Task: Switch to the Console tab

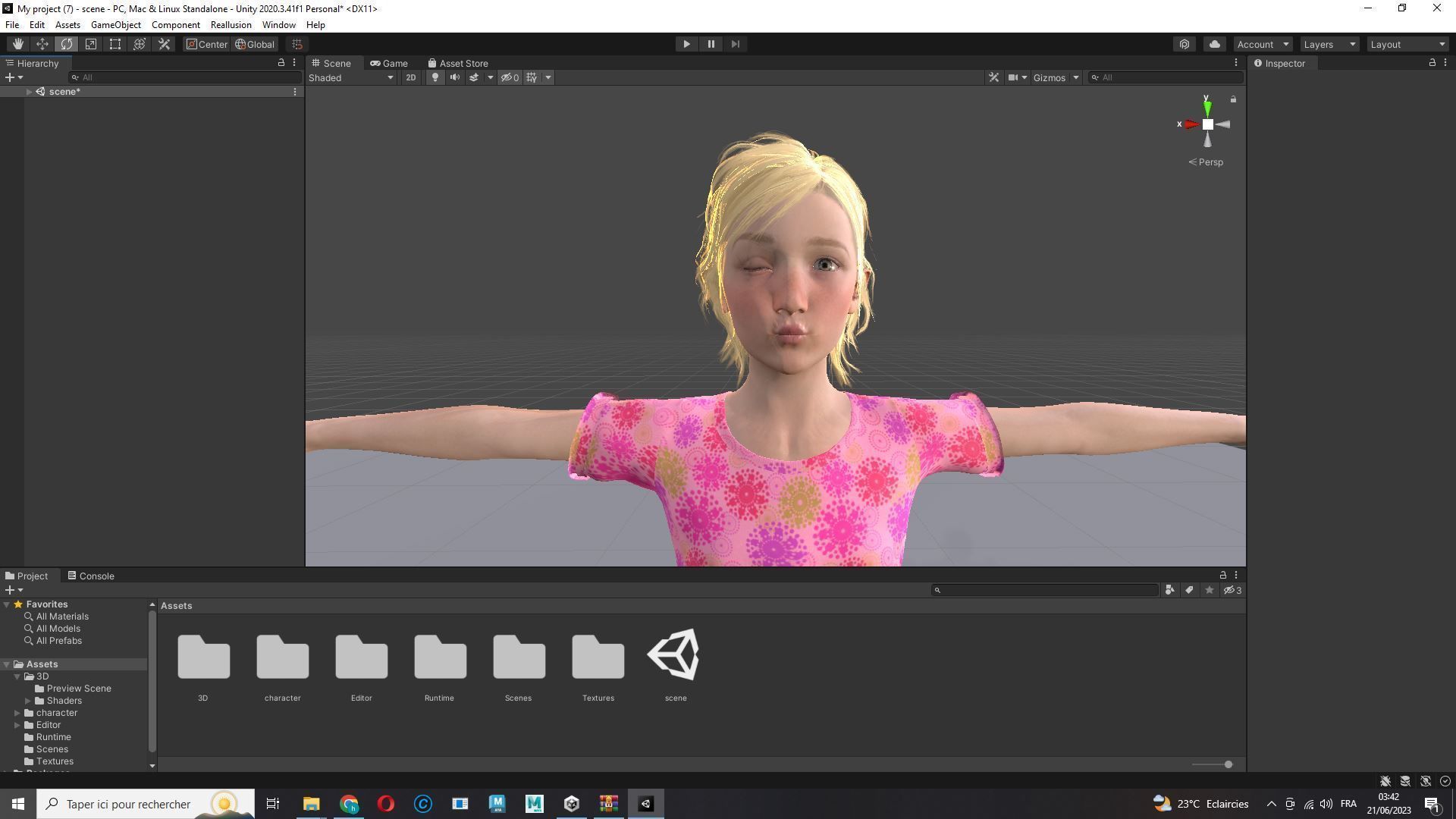Action: 91,576
